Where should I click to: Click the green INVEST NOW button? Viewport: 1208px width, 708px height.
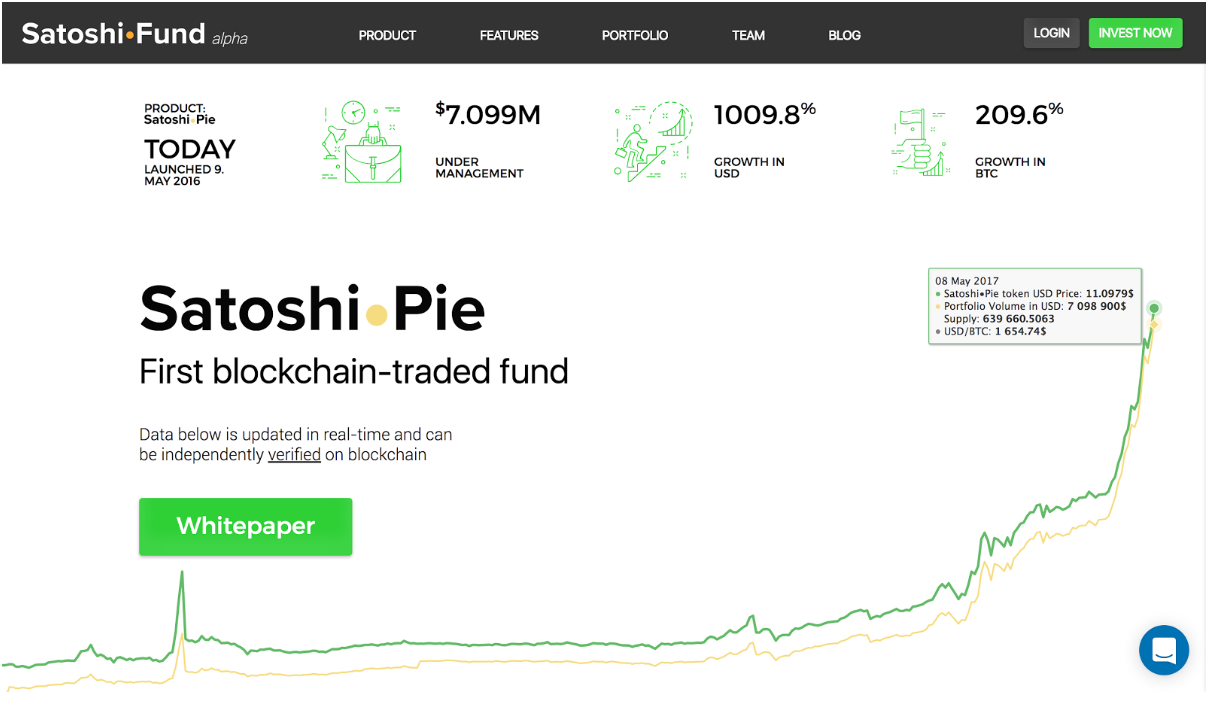pos(1135,33)
